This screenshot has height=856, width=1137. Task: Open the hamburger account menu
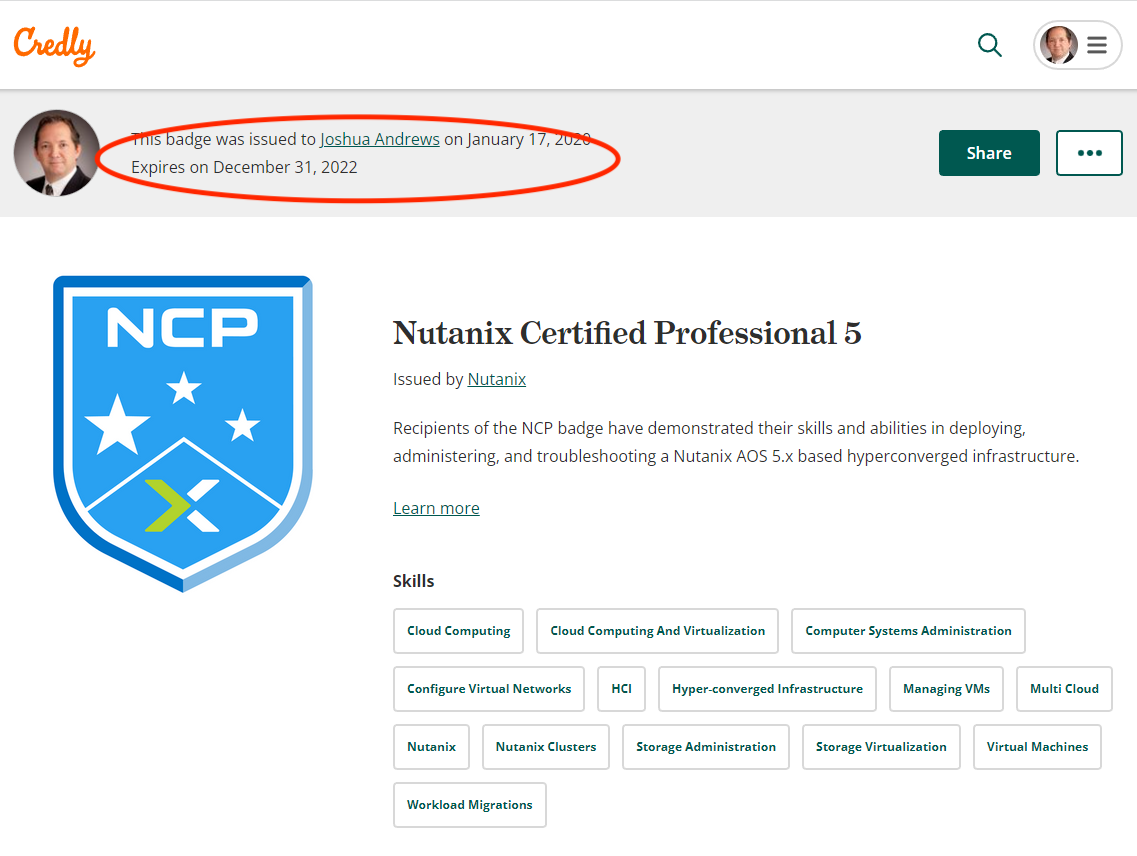pyautogui.click(x=1096, y=45)
